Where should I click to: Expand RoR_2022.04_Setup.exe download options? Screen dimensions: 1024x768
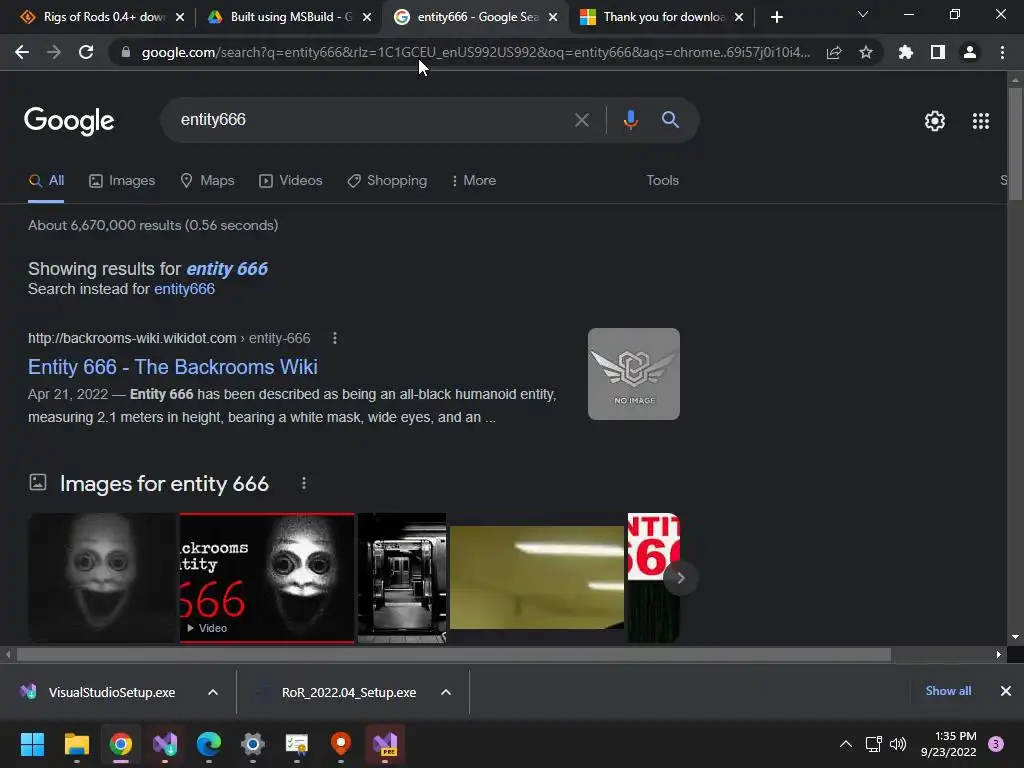tap(446, 692)
